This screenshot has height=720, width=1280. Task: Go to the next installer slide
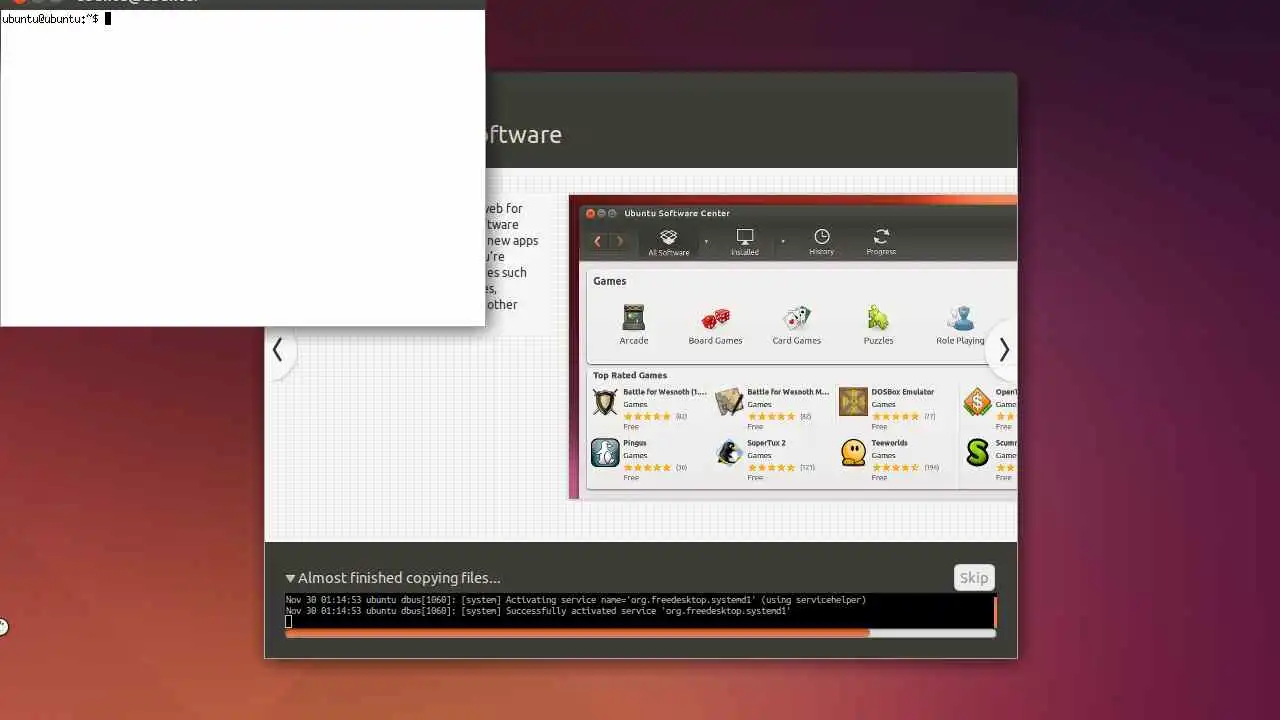tap(1003, 349)
